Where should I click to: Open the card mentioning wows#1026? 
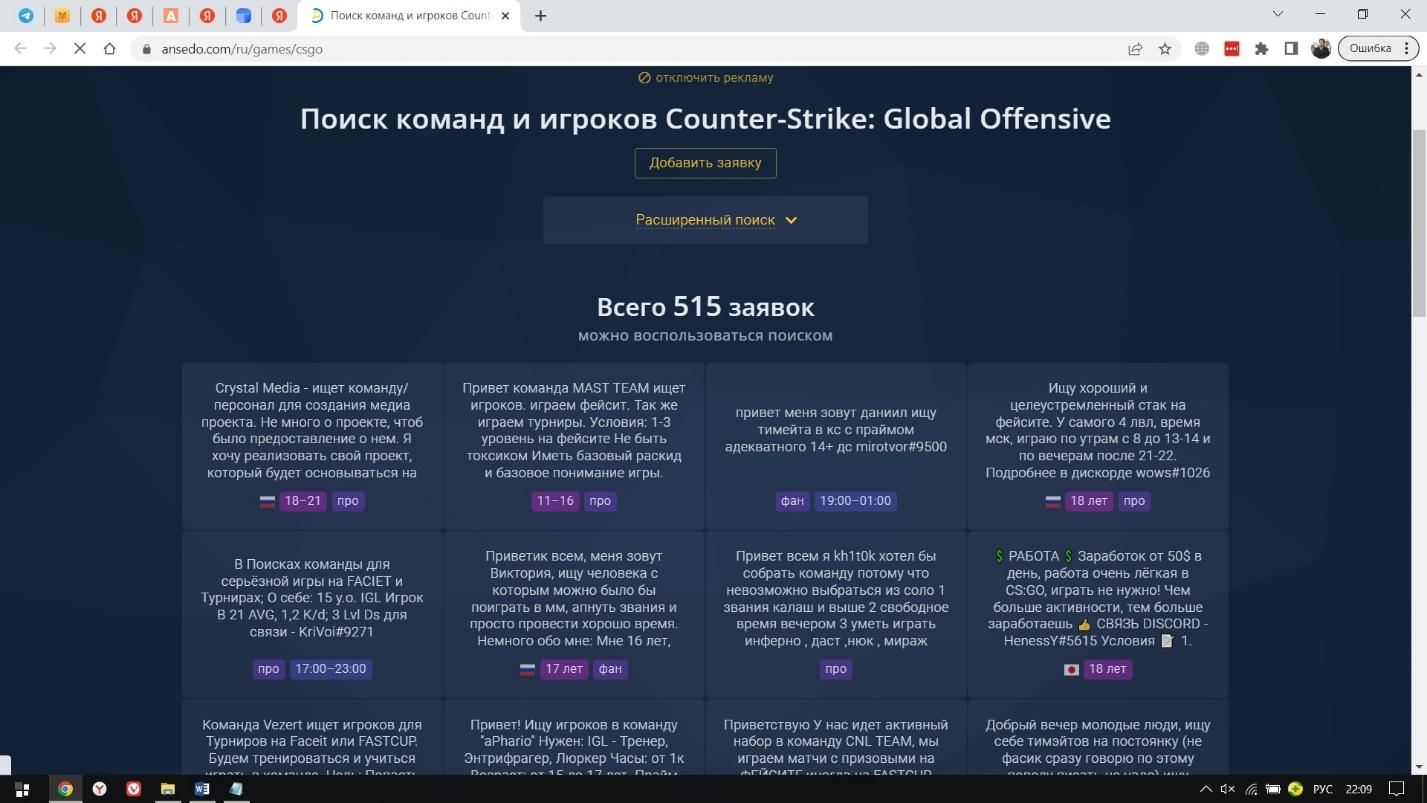point(1098,446)
